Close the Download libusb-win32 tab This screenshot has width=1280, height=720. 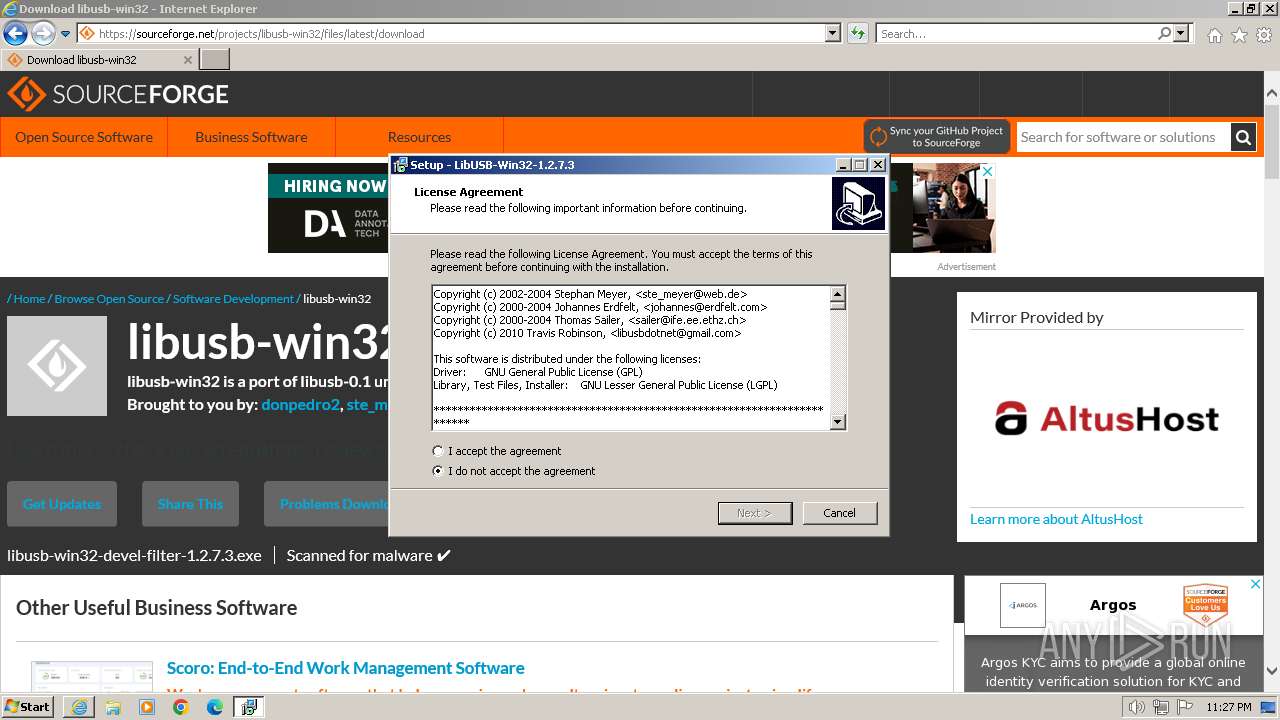coord(188,60)
